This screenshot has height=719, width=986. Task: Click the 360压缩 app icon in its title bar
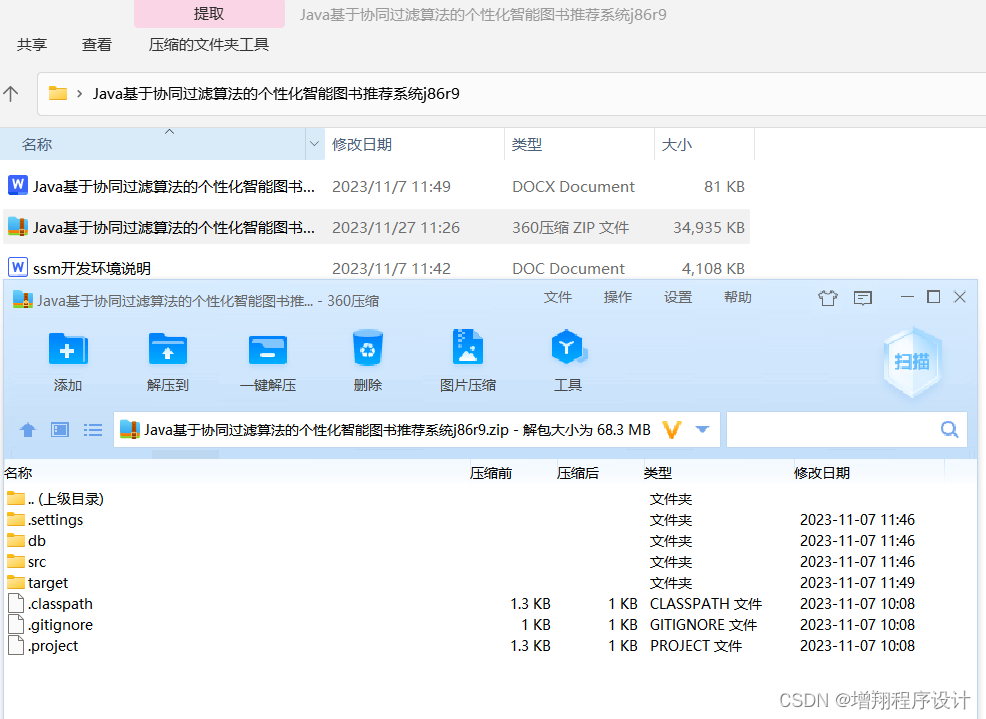point(23,299)
